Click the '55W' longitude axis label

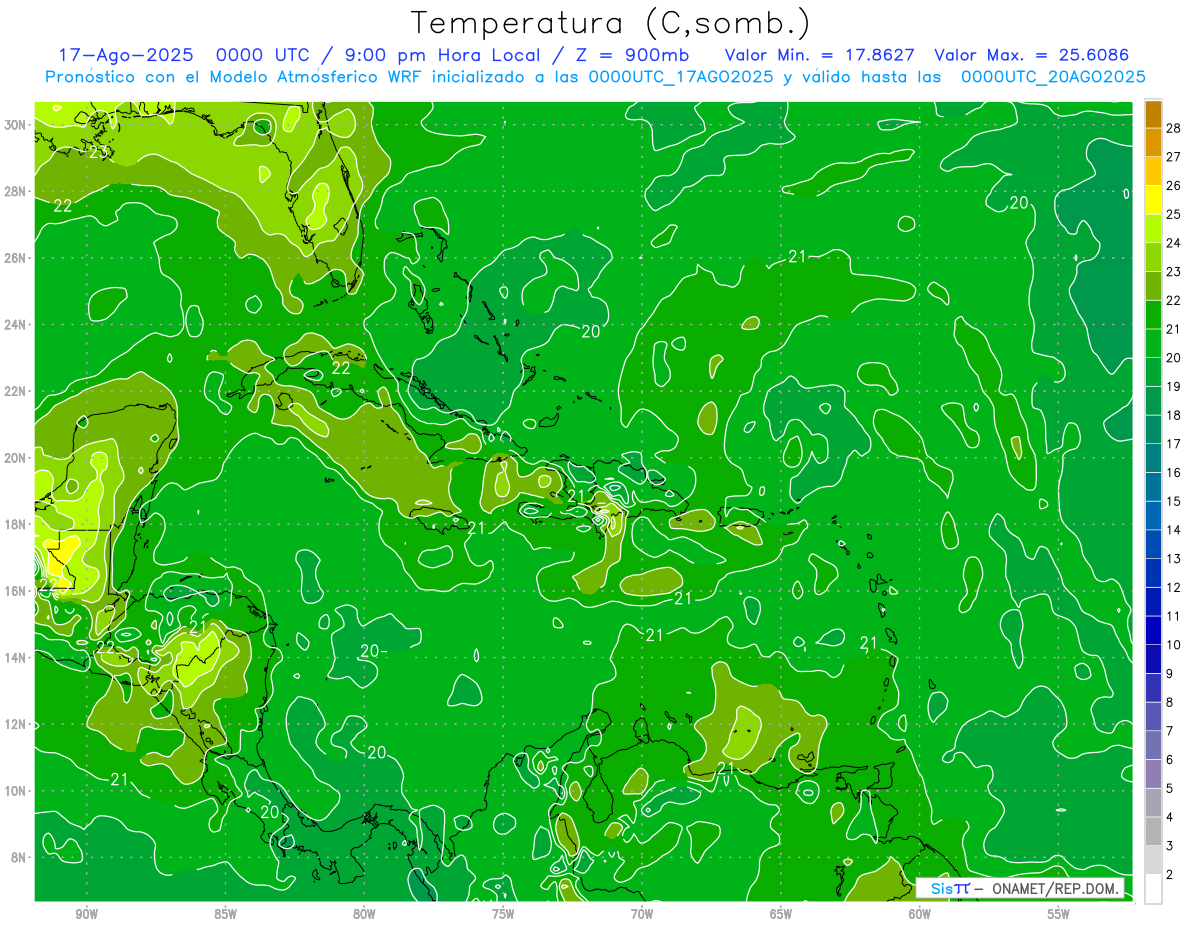click(x=1059, y=914)
